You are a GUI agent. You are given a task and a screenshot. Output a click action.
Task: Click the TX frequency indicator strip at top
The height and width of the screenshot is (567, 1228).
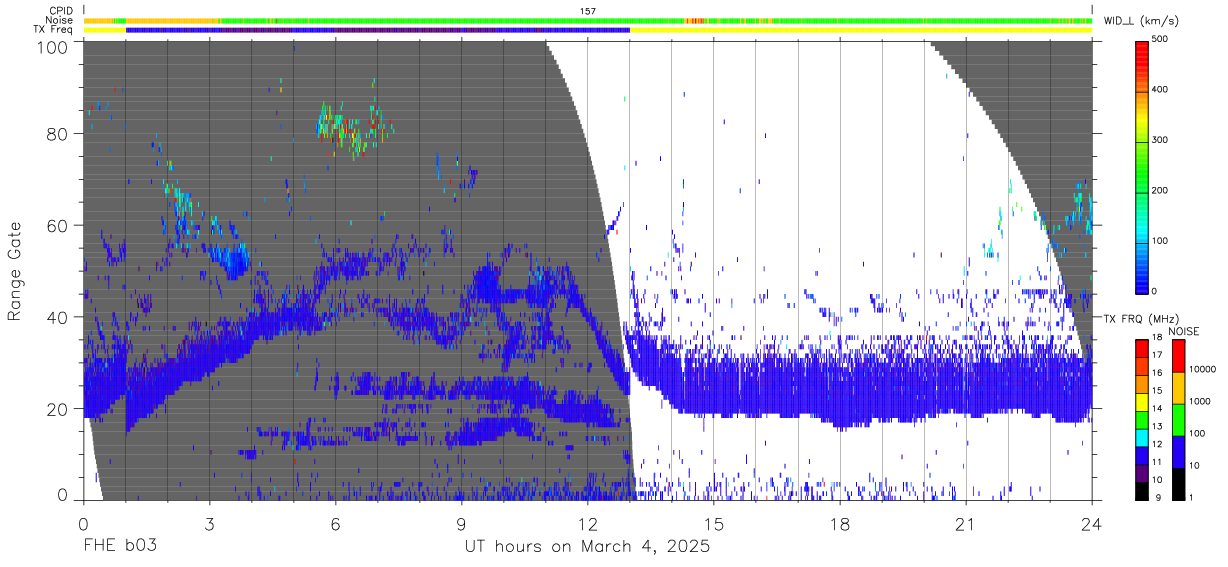[588, 30]
